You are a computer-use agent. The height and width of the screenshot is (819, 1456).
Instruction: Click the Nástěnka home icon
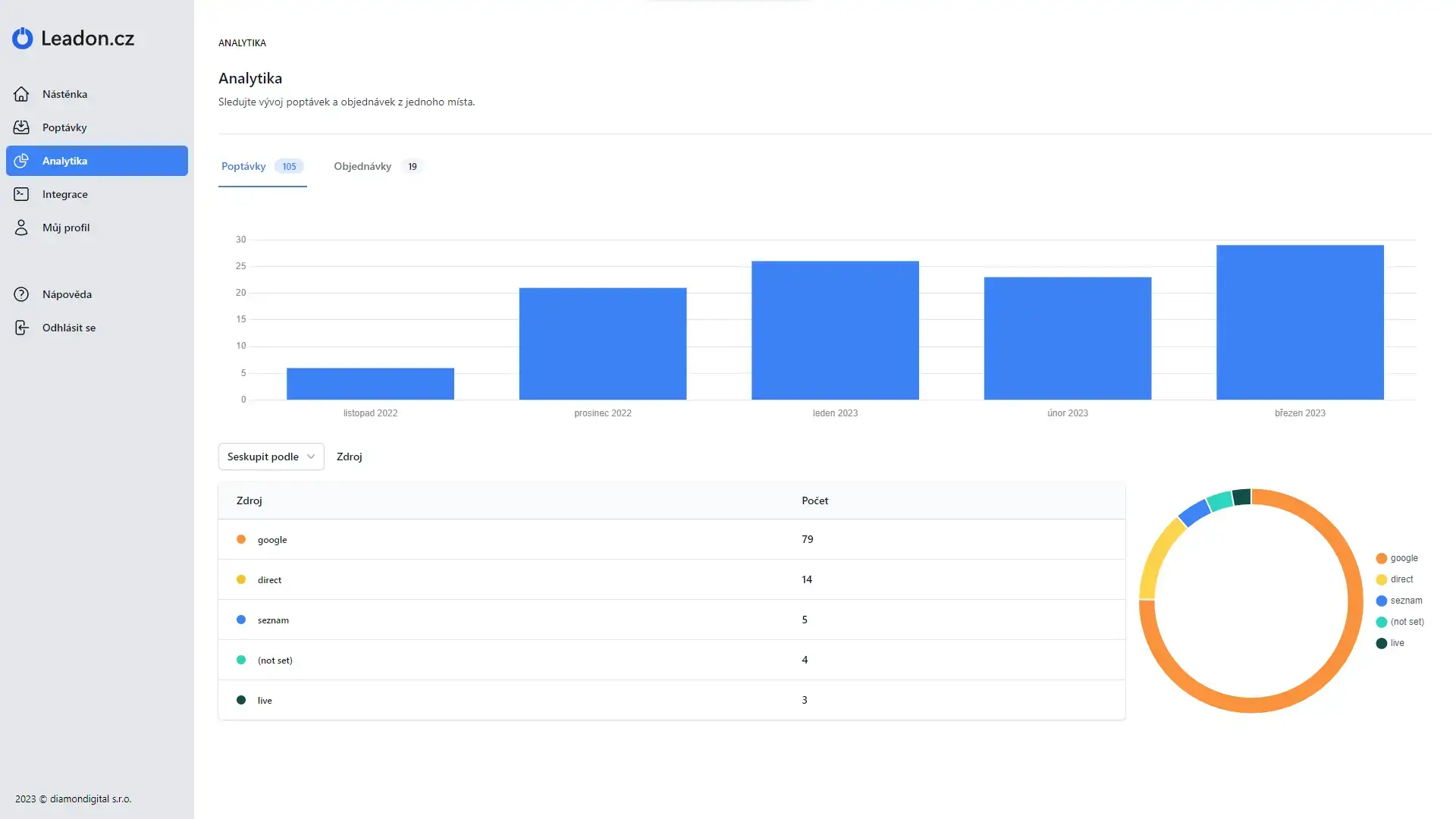(x=21, y=94)
